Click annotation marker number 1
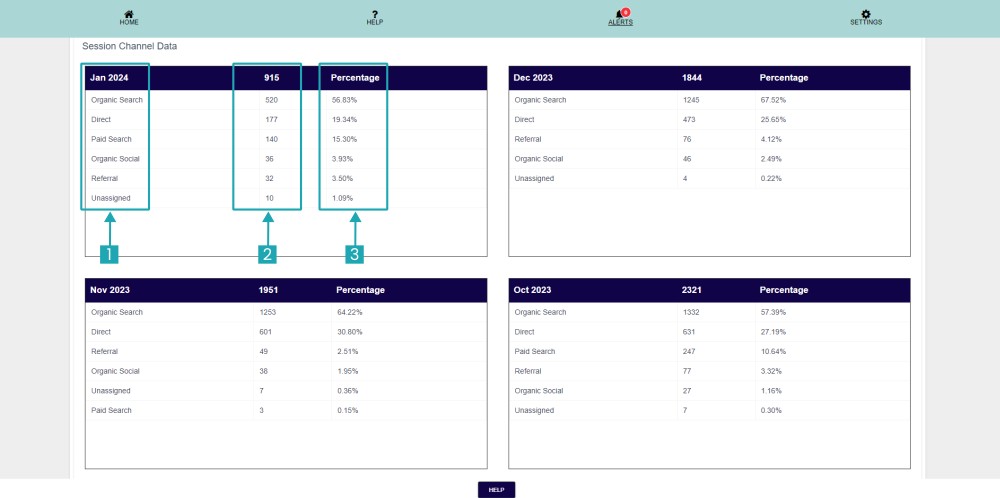 109,254
